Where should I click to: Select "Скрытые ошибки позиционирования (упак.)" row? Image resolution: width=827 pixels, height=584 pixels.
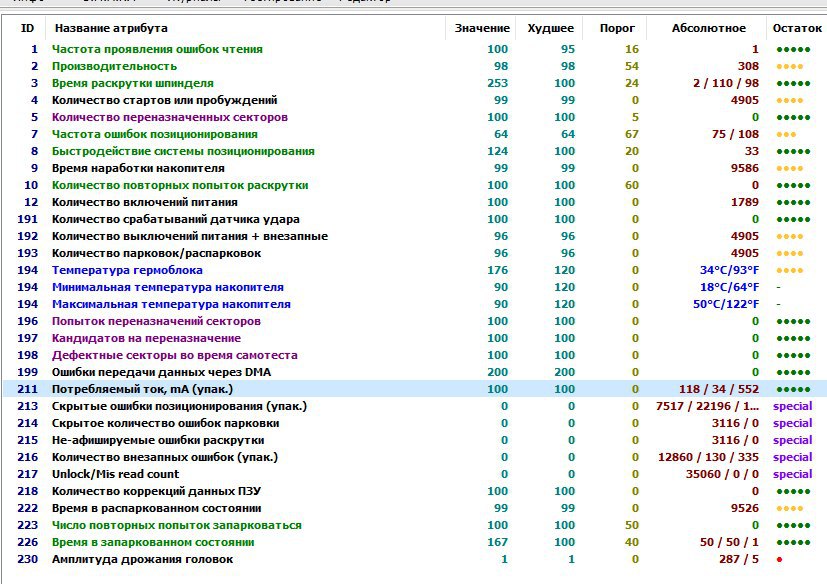point(415,406)
